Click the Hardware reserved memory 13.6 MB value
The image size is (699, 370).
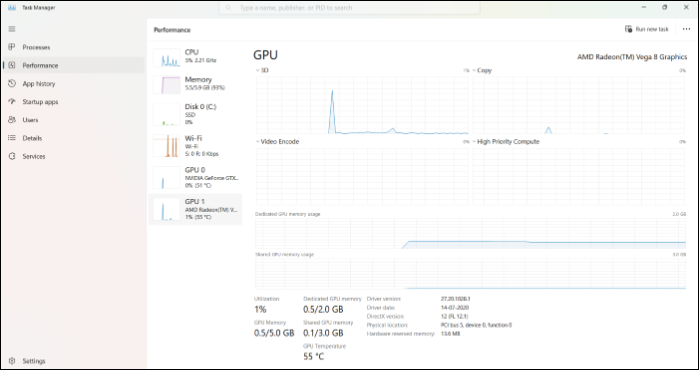[450, 333]
